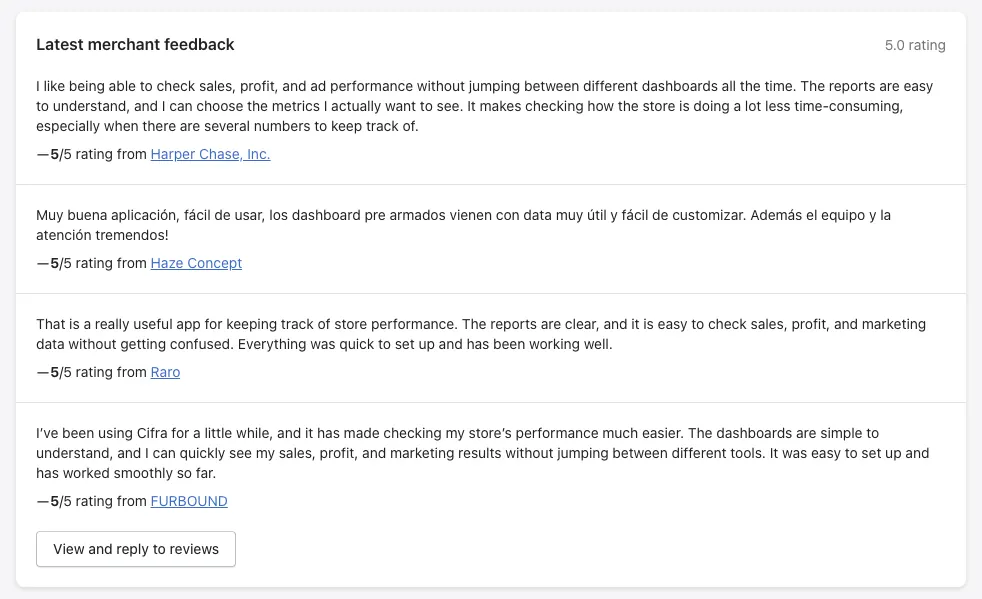982x599 pixels.
Task: Open the Harper Chase, Inc. merchant link
Action: [210, 154]
